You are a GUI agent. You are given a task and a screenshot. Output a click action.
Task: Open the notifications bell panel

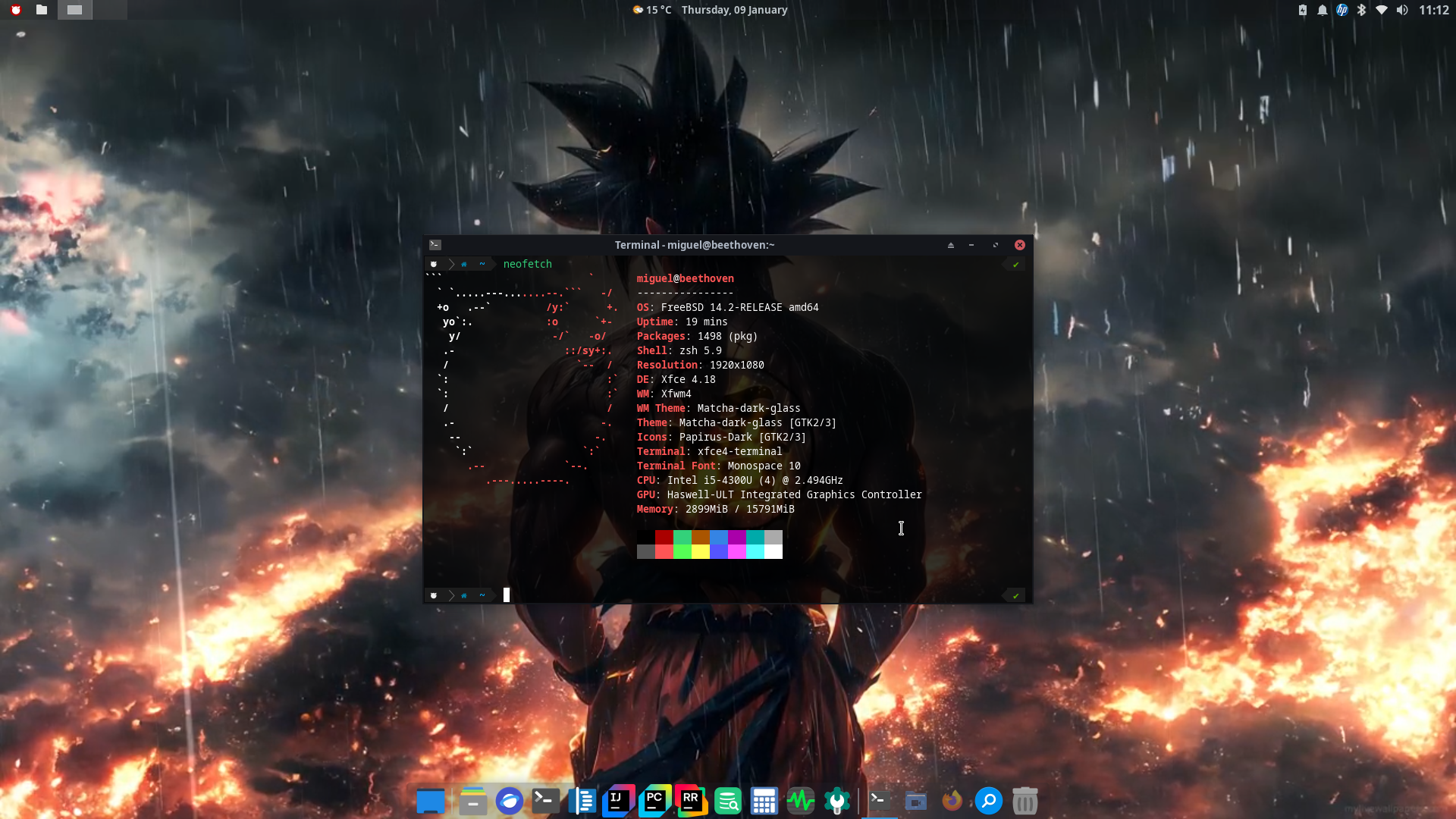point(1322,10)
